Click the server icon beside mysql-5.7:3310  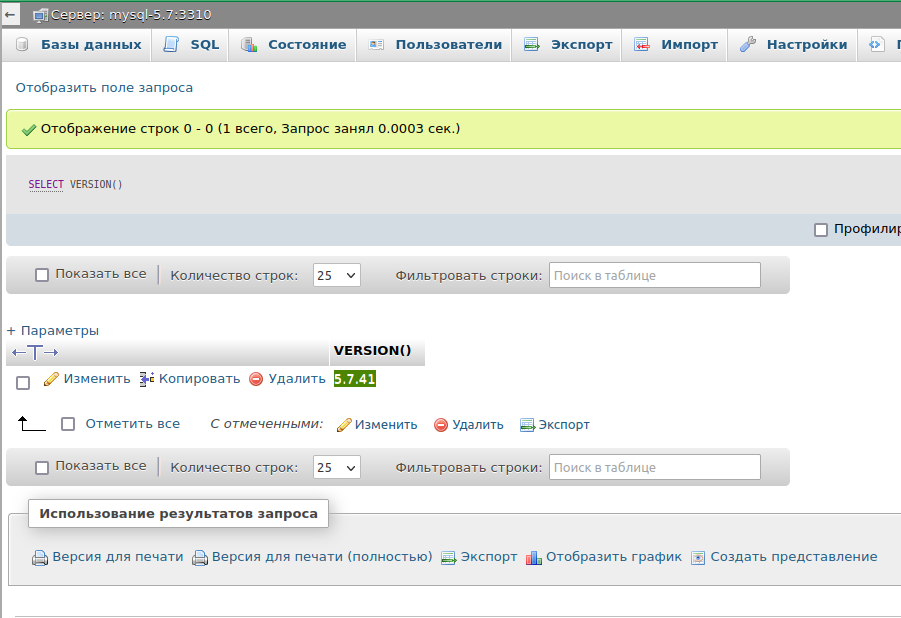(x=40, y=16)
